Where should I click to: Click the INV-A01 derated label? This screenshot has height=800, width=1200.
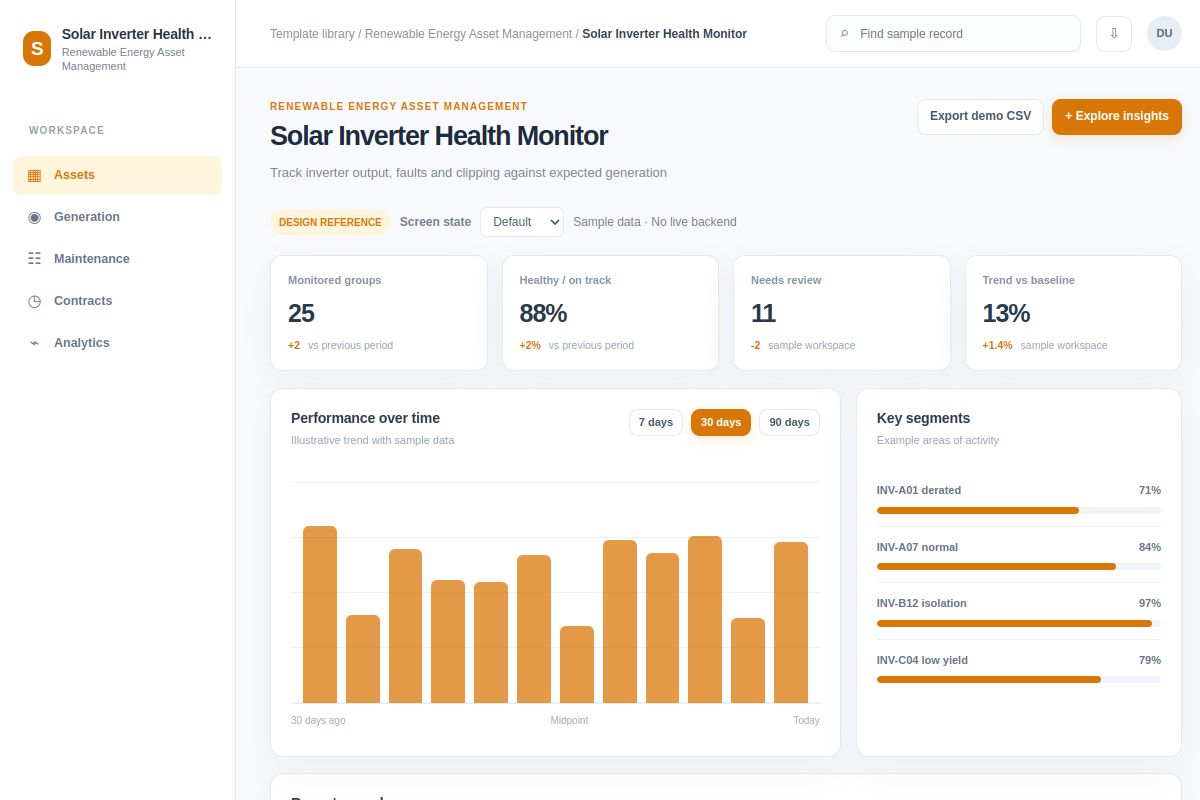tap(919, 490)
